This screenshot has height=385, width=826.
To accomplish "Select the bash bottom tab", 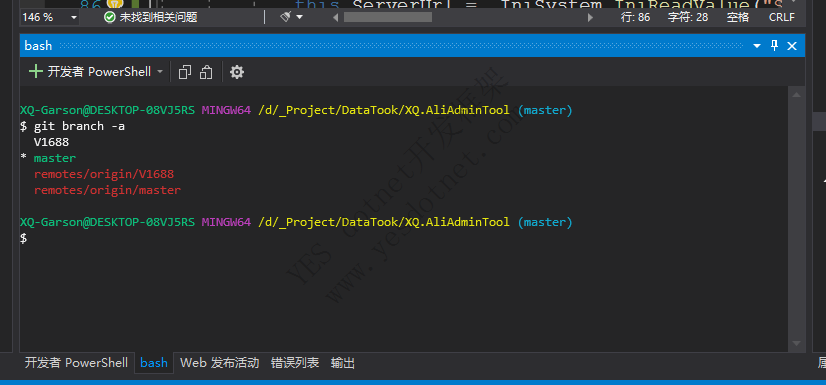I will (154, 363).
